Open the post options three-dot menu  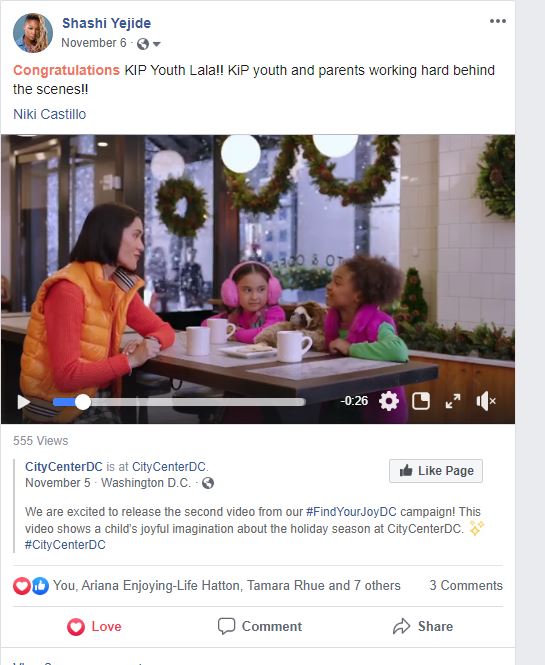tap(497, 21)
